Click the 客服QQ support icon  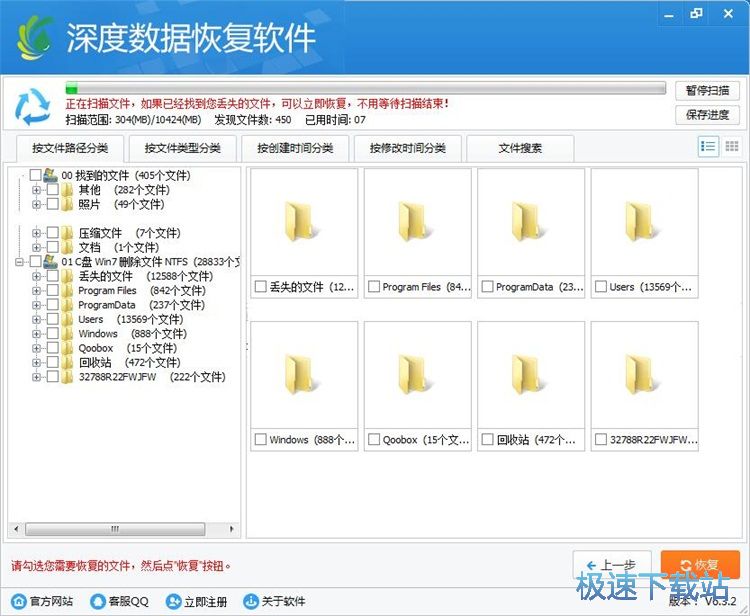pos(98,602)
